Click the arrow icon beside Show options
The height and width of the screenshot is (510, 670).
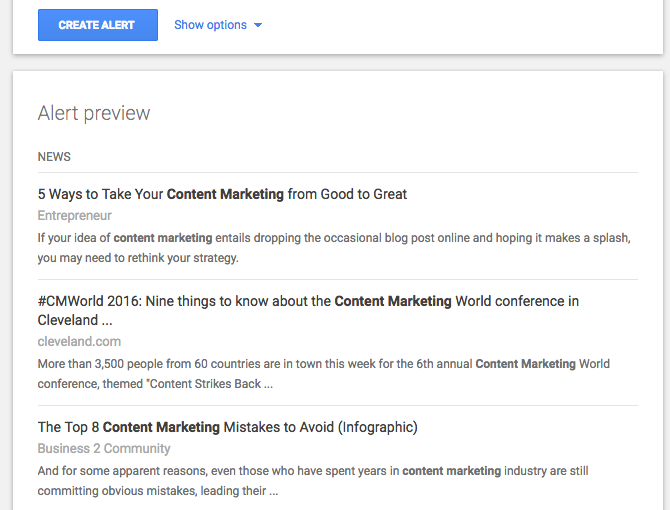click(258, 25)
